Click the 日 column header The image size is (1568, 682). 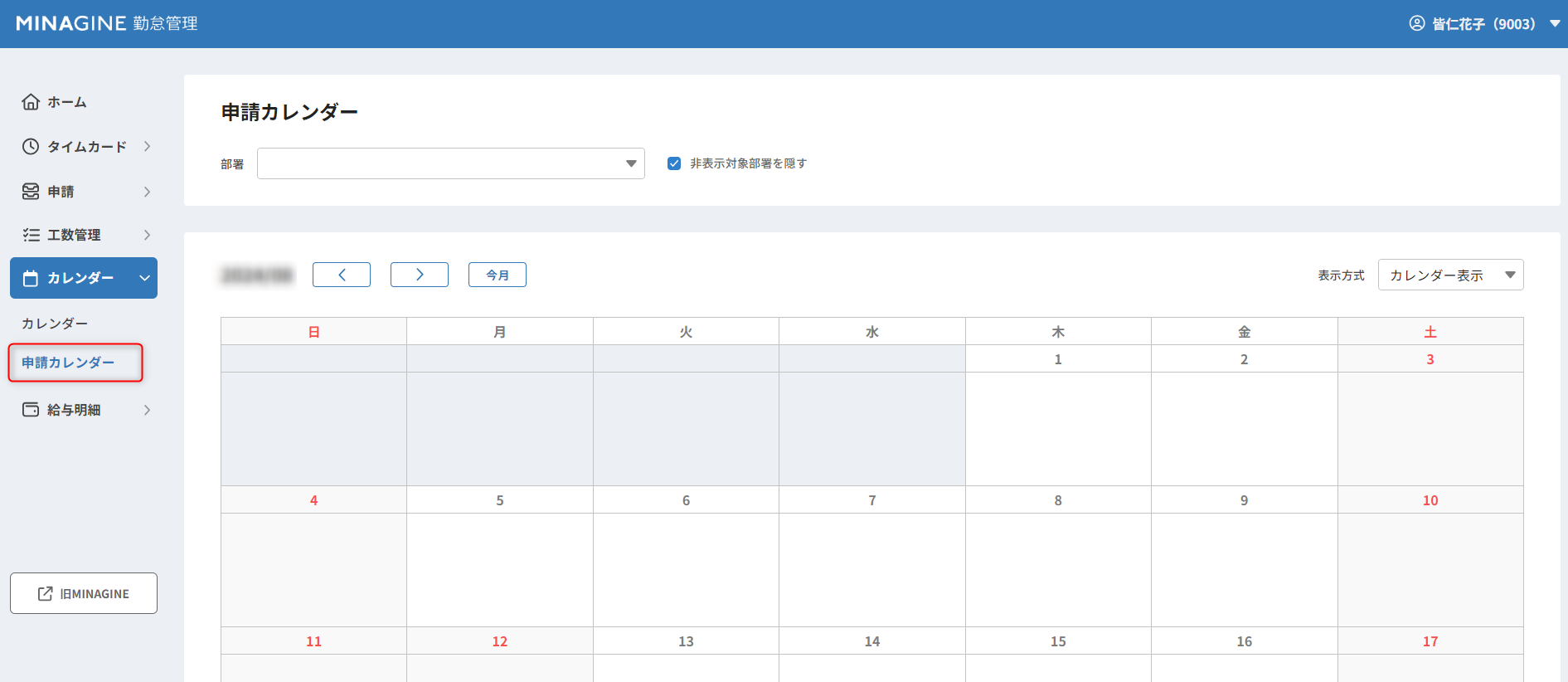(313, 332)
